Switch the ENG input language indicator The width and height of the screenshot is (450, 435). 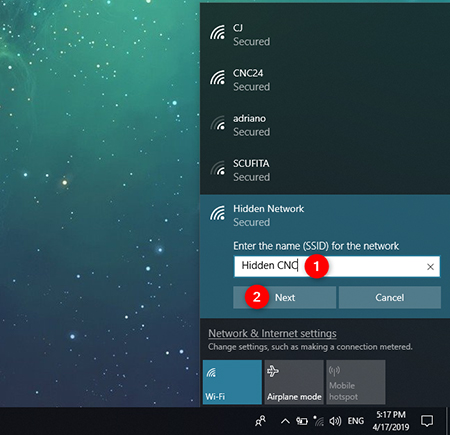tap(356, 421)
